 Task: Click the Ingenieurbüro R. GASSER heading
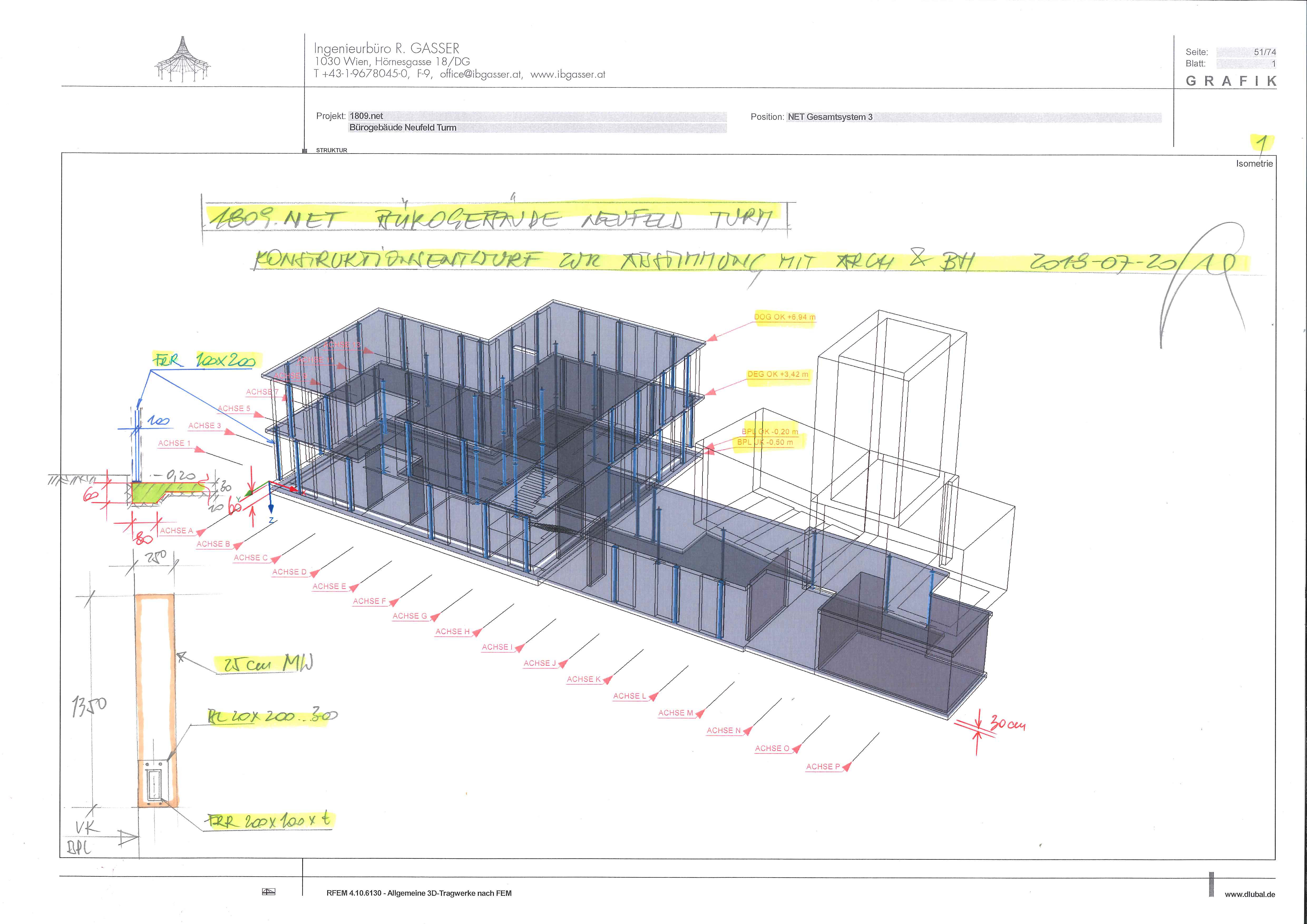387,48
